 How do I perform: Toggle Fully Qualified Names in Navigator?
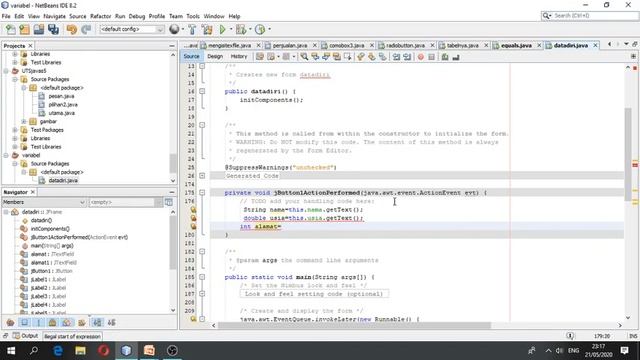(x=81, y=322)
